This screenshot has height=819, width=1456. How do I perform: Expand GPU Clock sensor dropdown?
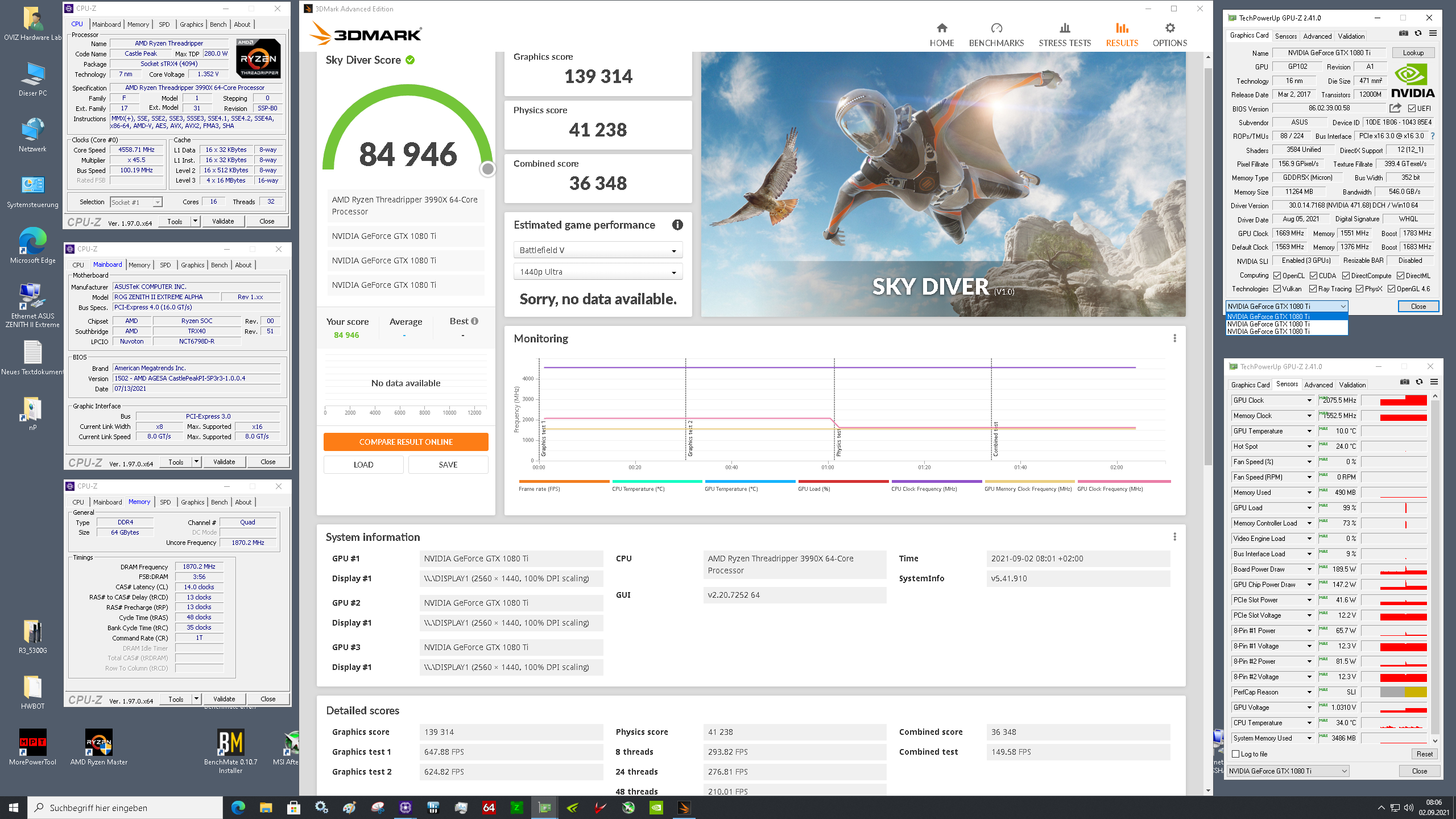pos(1309,400)
